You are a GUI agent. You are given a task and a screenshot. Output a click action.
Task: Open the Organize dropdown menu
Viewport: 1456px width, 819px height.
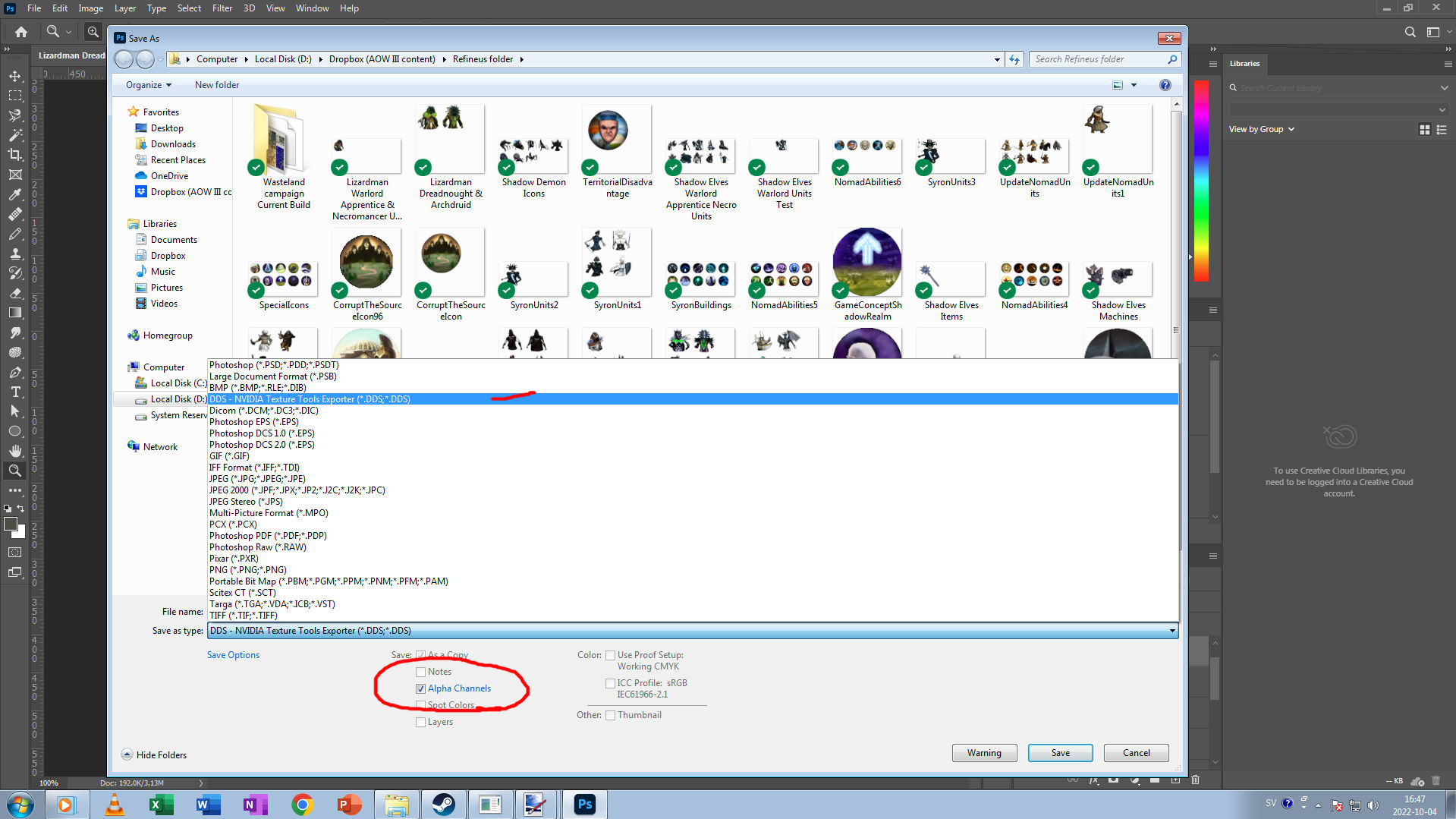(149, 85)
